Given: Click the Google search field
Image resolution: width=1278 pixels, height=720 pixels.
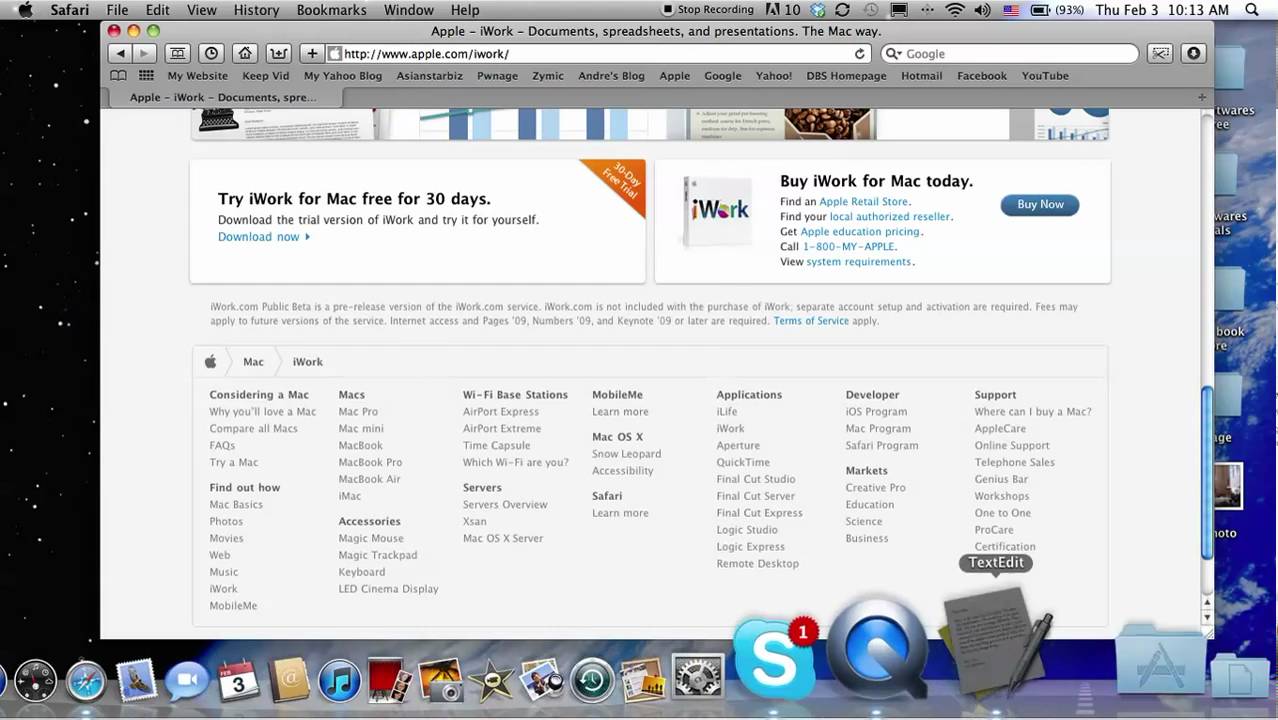Looking at the screenshot, I should [1010, 54].
